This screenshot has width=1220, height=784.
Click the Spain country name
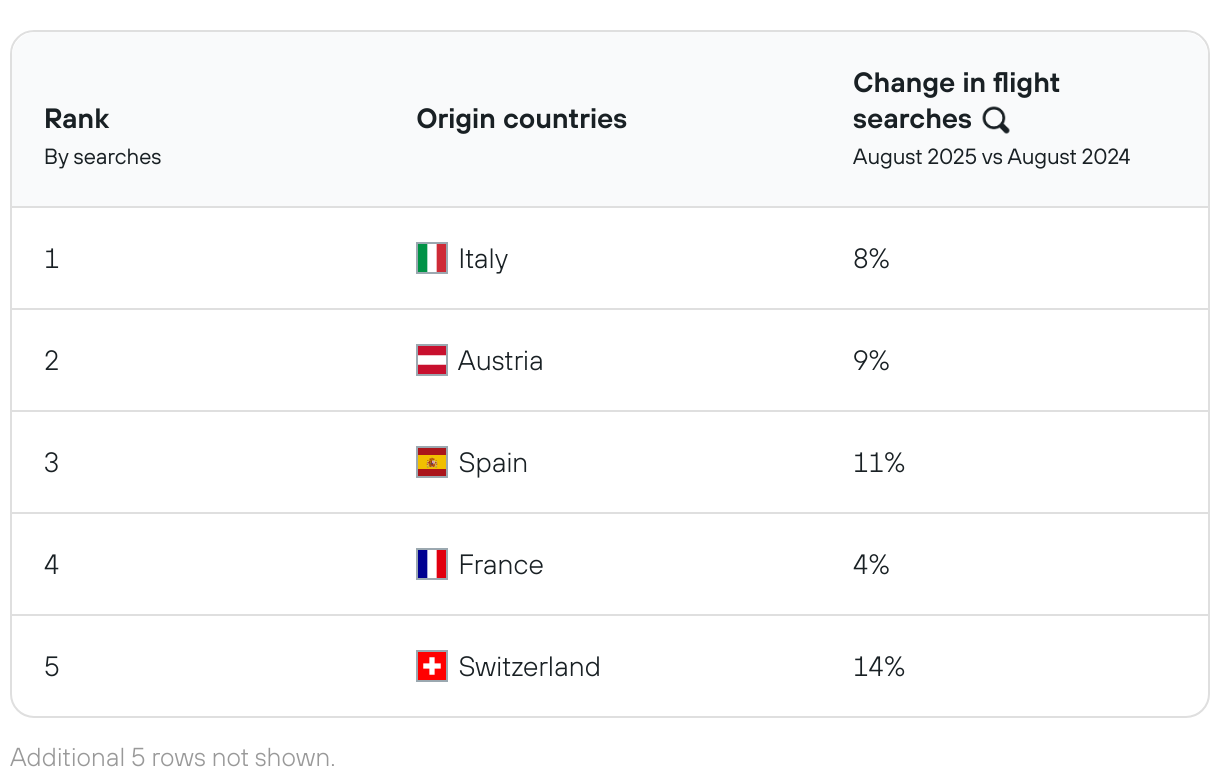tap(493, 463)
